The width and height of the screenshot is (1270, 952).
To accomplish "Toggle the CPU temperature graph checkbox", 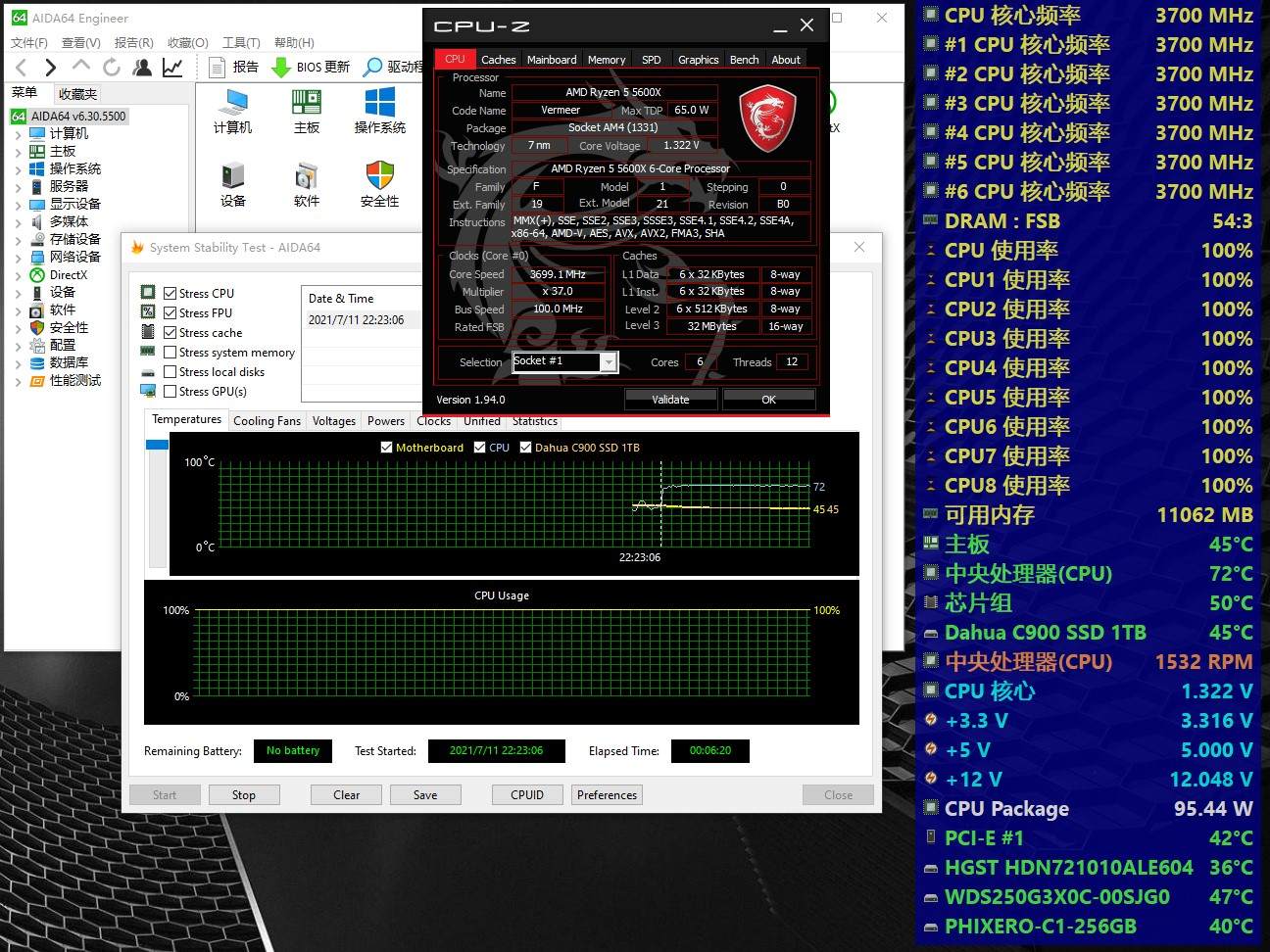I will pyautogui.click(x=479, y=447).
